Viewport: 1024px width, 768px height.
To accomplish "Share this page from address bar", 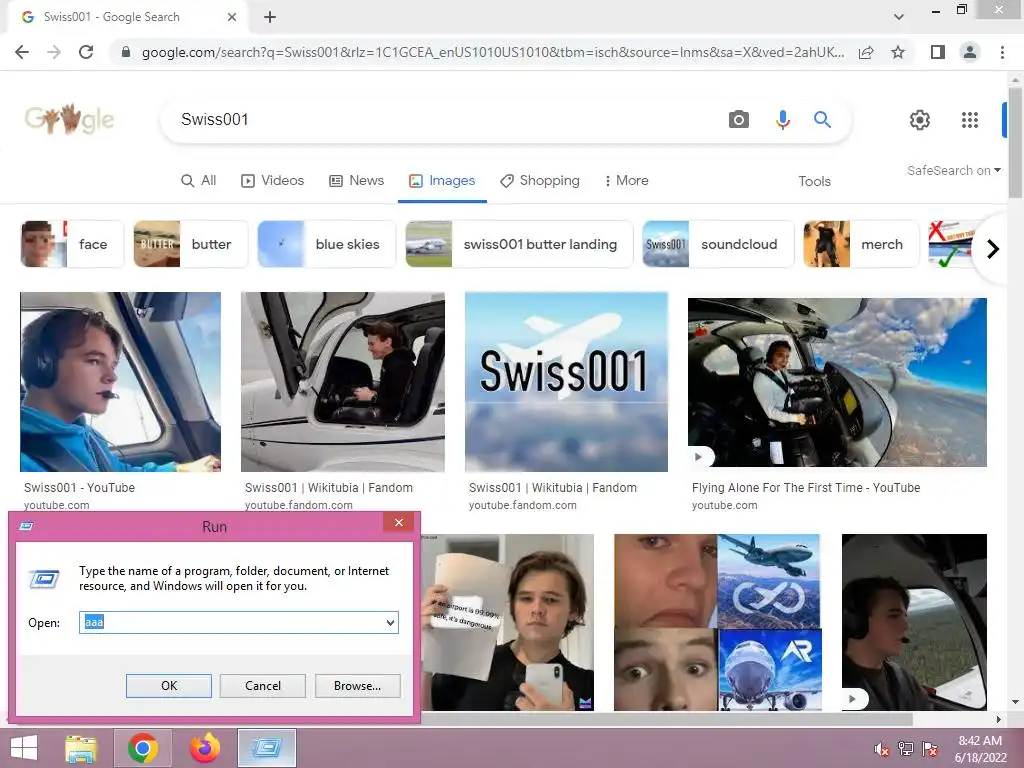I will [x=866, y=52].
